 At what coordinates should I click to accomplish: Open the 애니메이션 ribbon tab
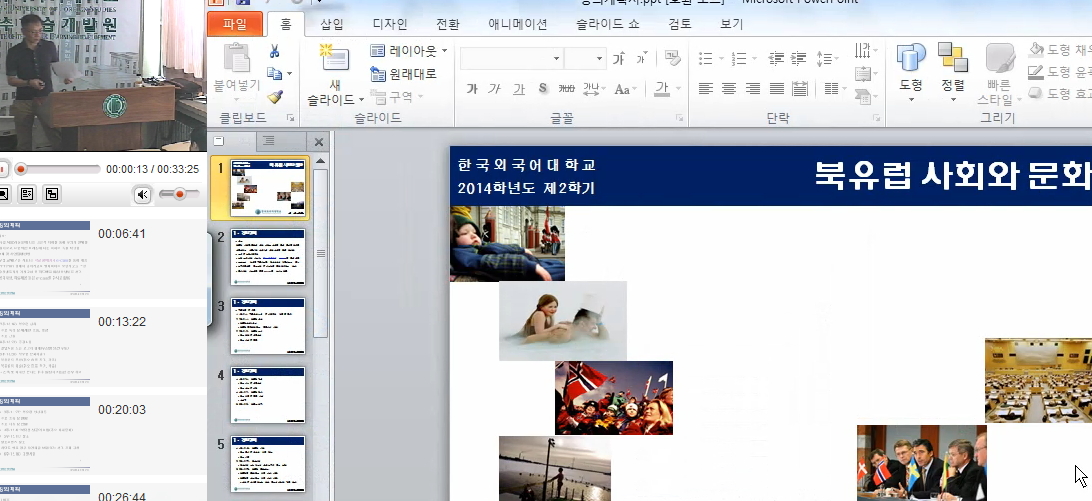tap(517, 23)
